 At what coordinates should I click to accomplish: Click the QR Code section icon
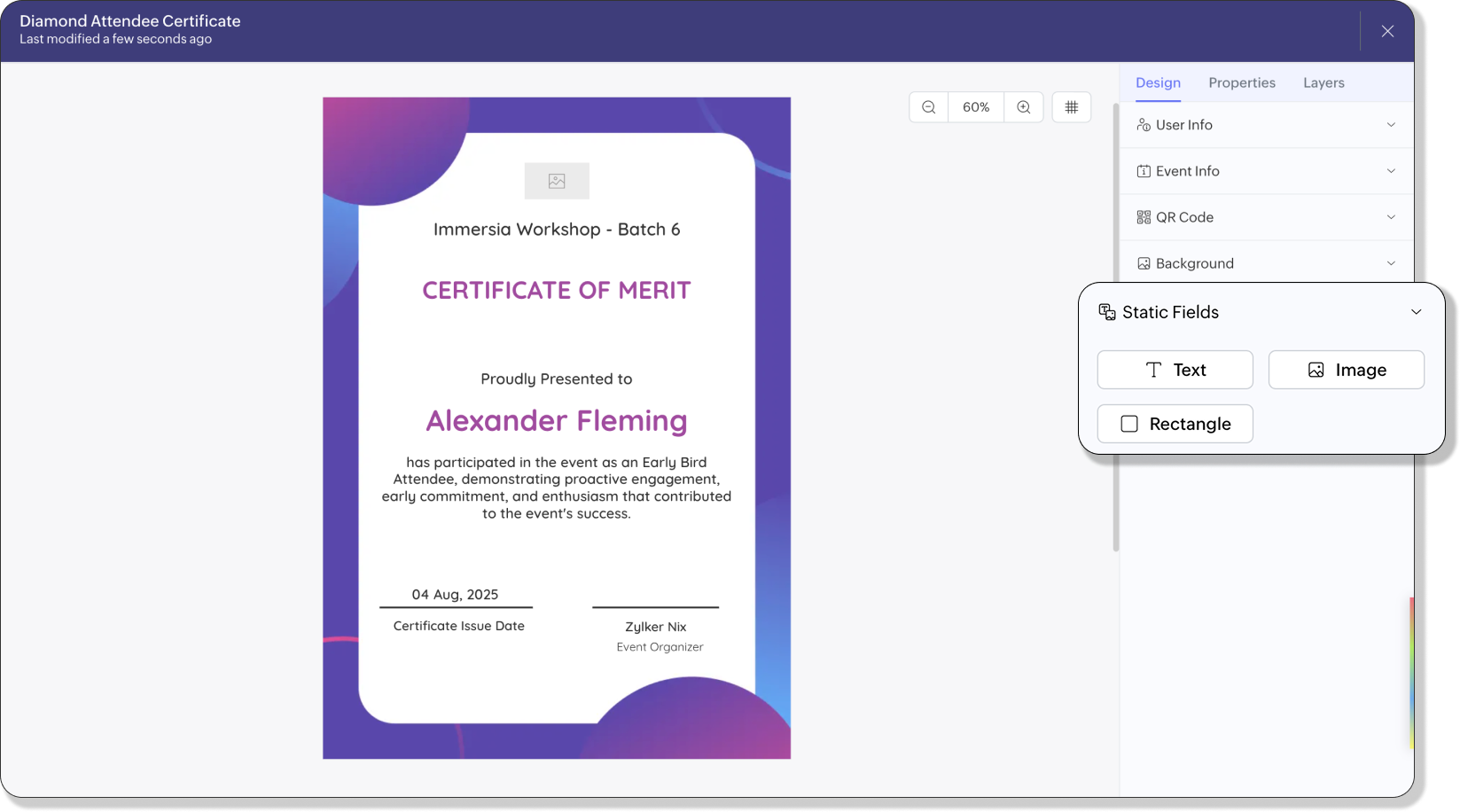1144,217
